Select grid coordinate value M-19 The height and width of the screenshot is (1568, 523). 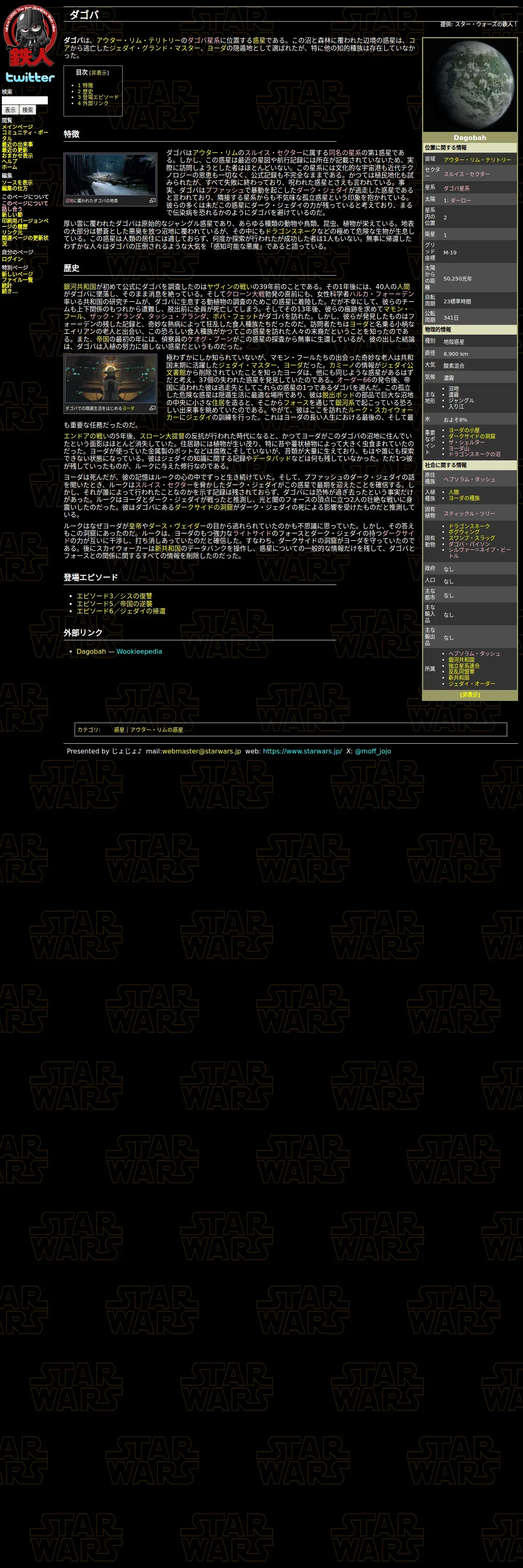[450, 252]
